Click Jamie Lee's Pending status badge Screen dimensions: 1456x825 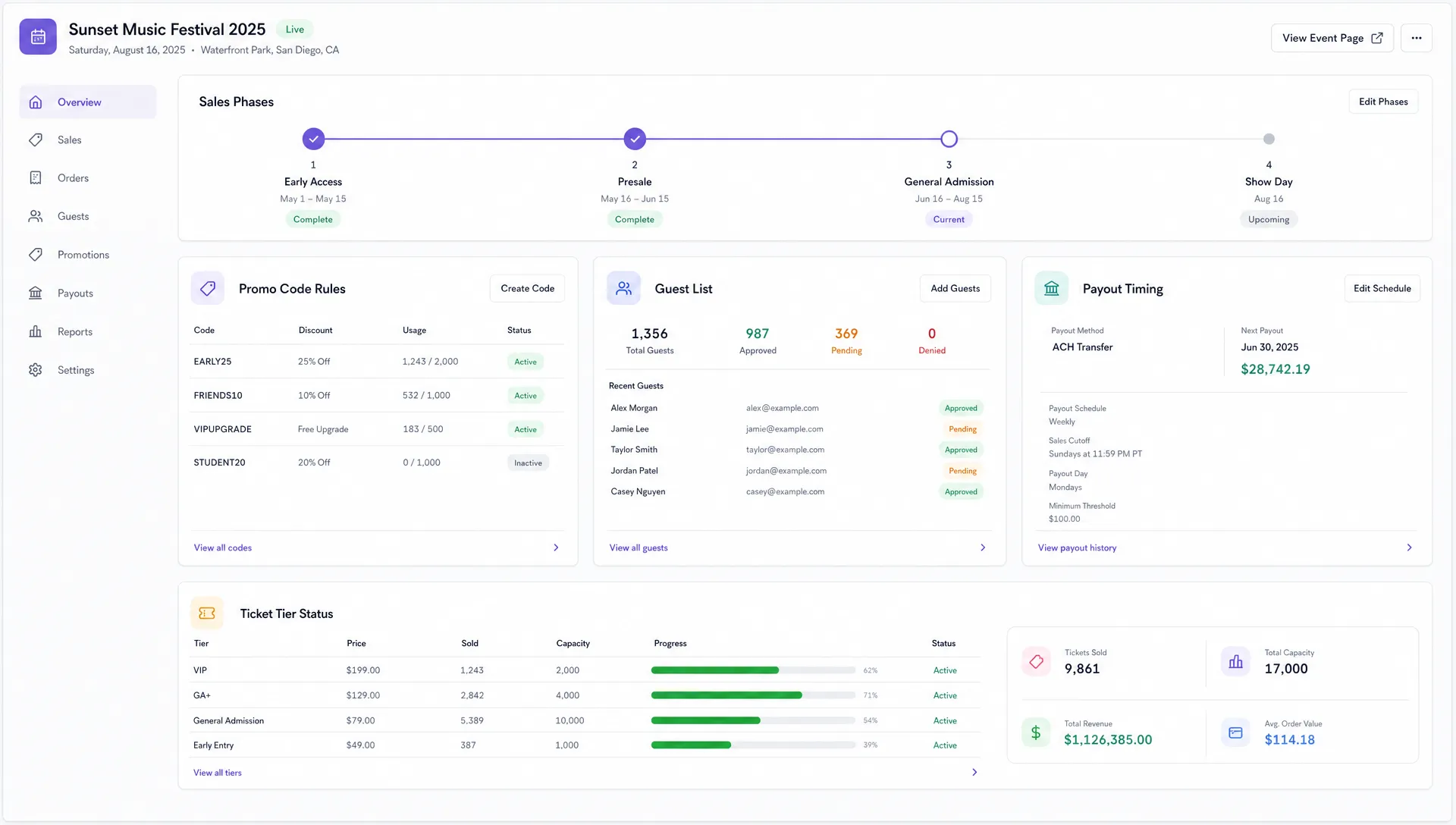pos(962,429)
